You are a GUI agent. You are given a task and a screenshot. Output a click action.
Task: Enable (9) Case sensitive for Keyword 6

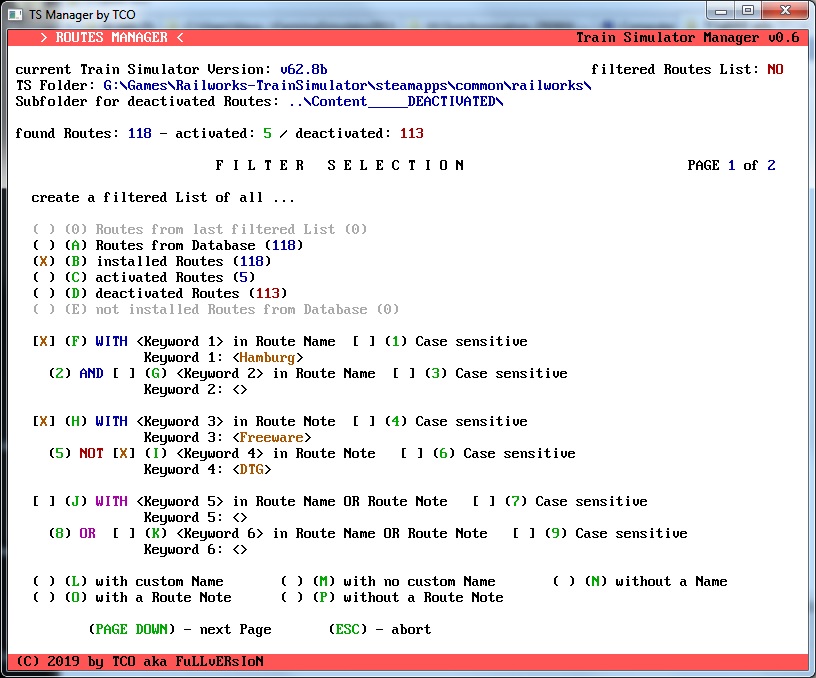(x=524, y=533)
